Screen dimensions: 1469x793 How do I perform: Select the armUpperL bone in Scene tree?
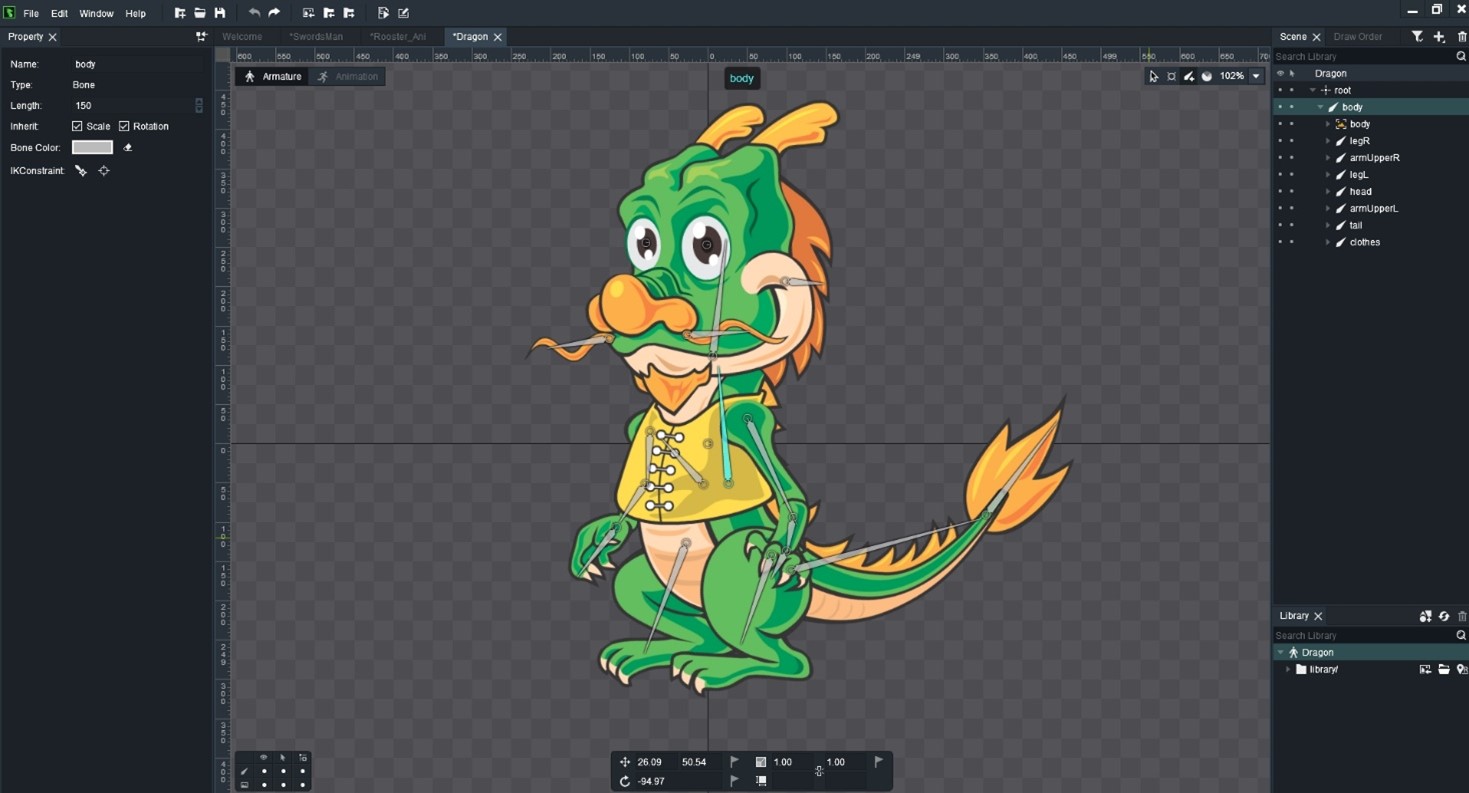(1373, 209)
